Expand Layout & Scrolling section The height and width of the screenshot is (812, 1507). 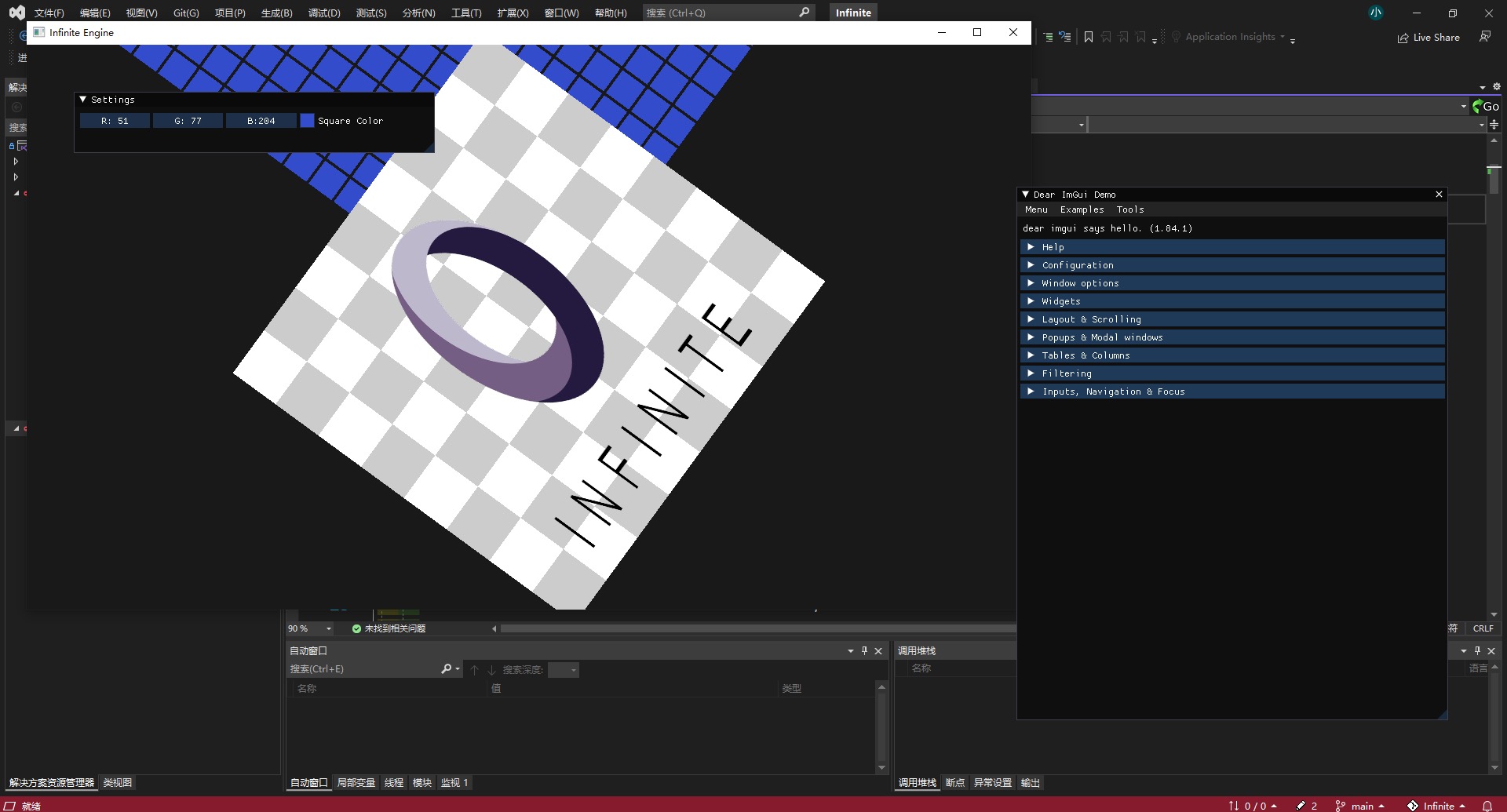click(x=1232, y=319)
